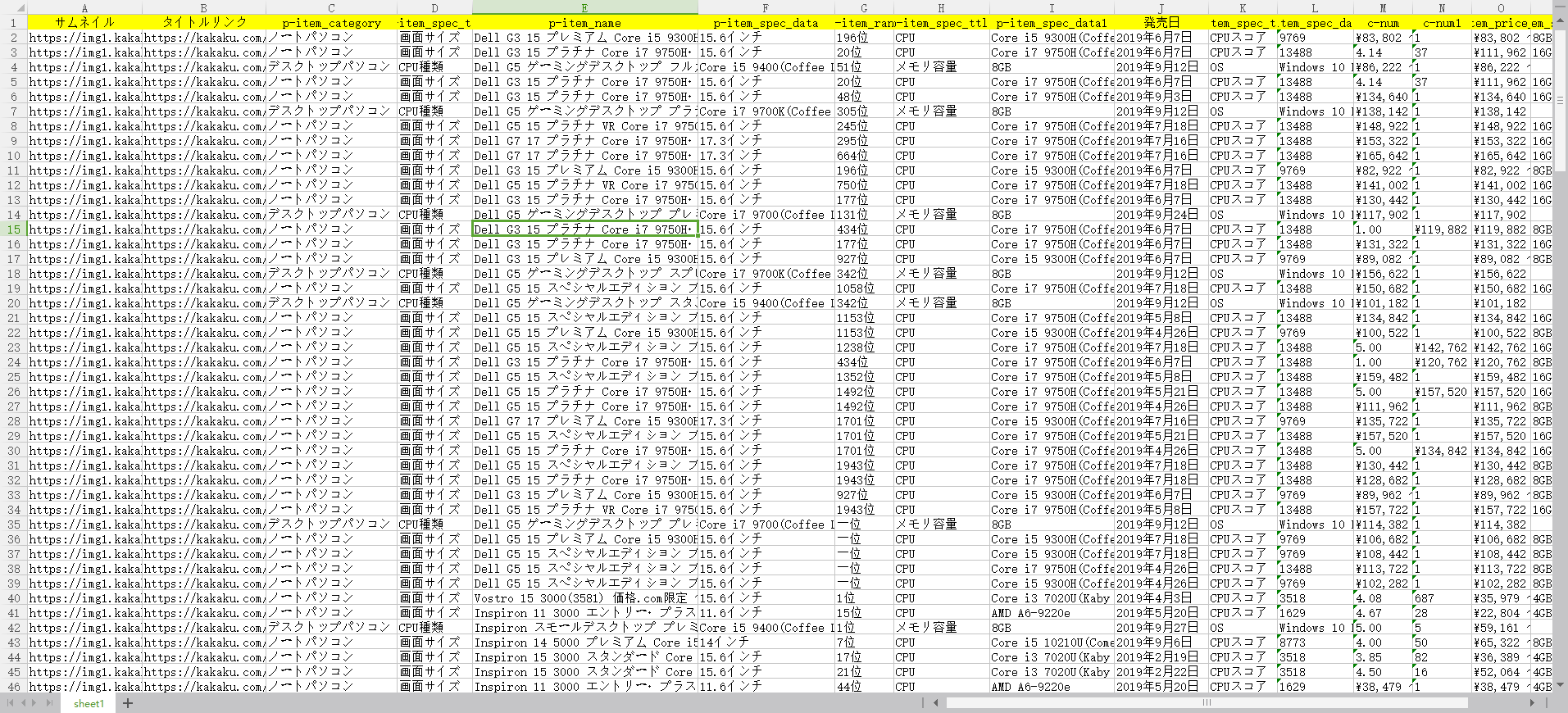Image resolution: width=1568 pixels, height=713 pixels.
Task: Go to first sheet using navigation arrow
Action: pos(11,703)
